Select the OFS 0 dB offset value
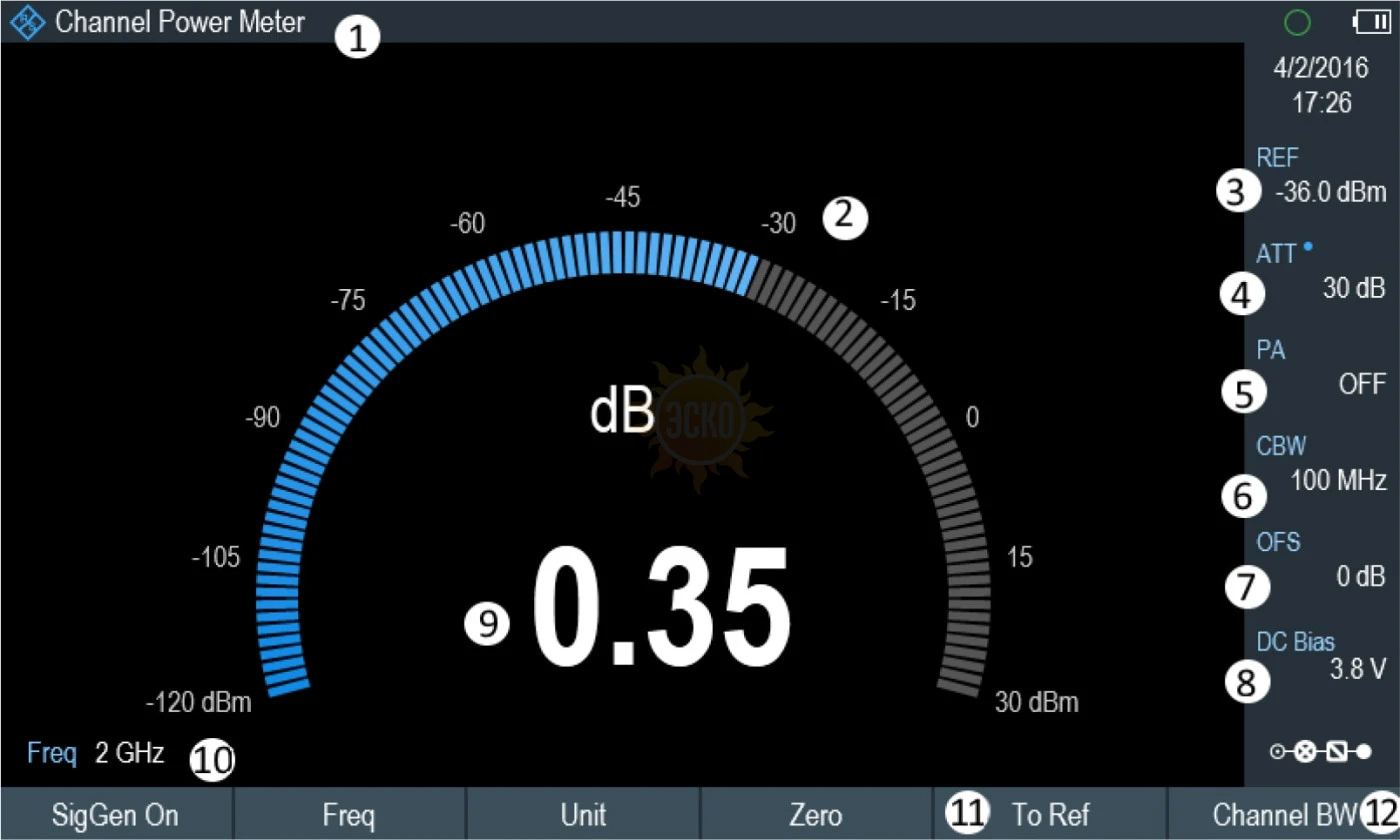This screenshot has height=840, width=1400. tap(1321, 560)
